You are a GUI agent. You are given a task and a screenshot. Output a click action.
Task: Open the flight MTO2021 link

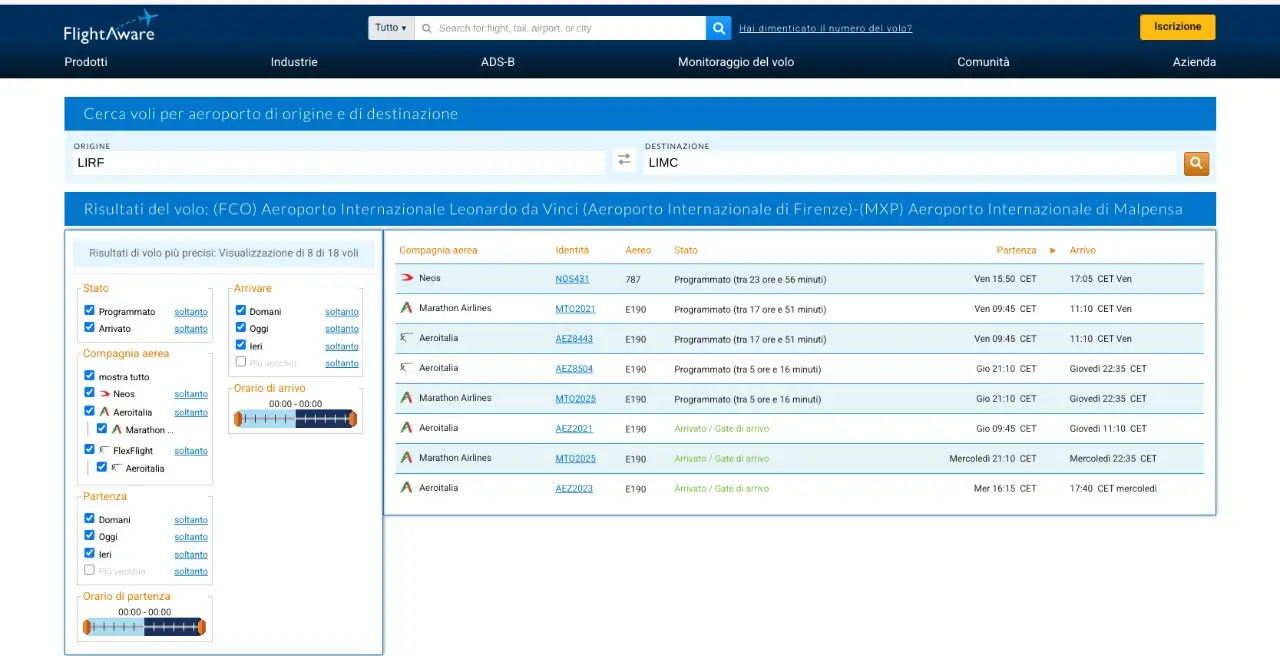point(575,309)
